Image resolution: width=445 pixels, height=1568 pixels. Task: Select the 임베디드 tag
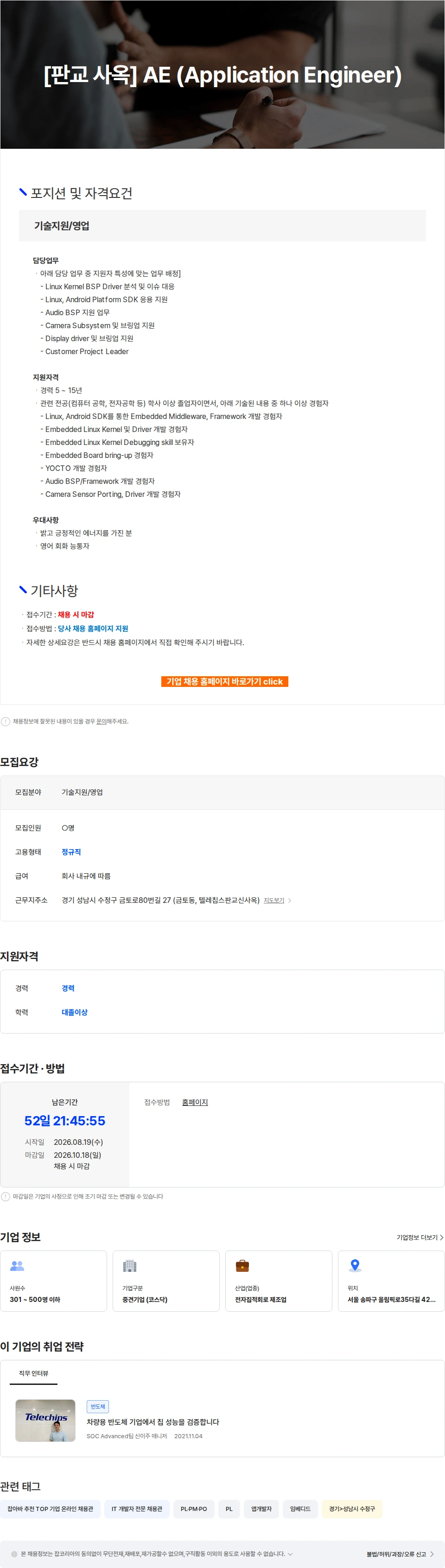300,1509
